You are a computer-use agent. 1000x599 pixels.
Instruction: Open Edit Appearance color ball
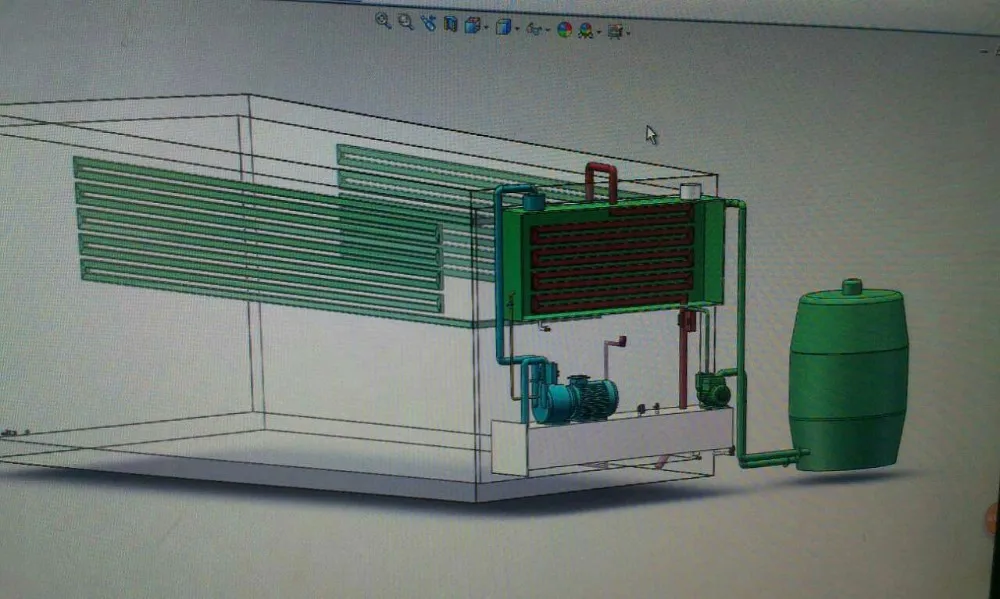(x=564, y=29)
